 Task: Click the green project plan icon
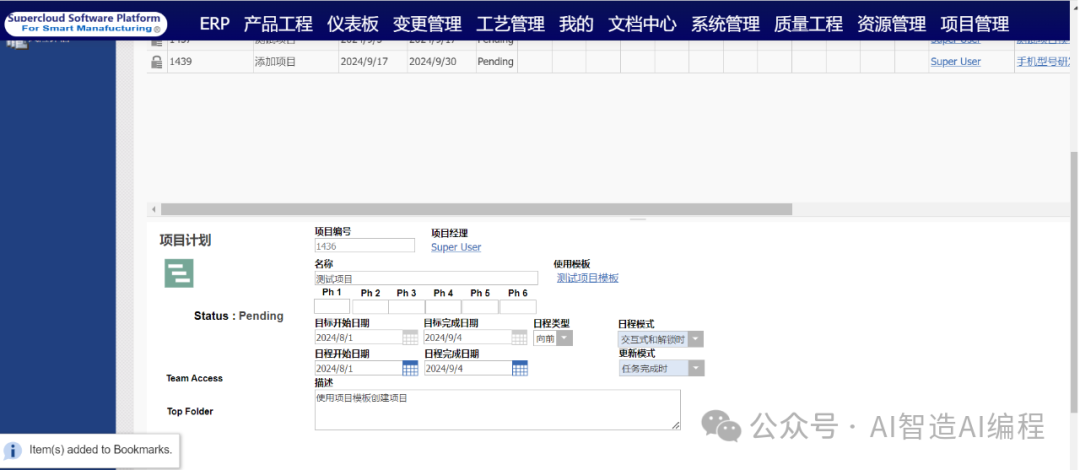click(179, 273)
